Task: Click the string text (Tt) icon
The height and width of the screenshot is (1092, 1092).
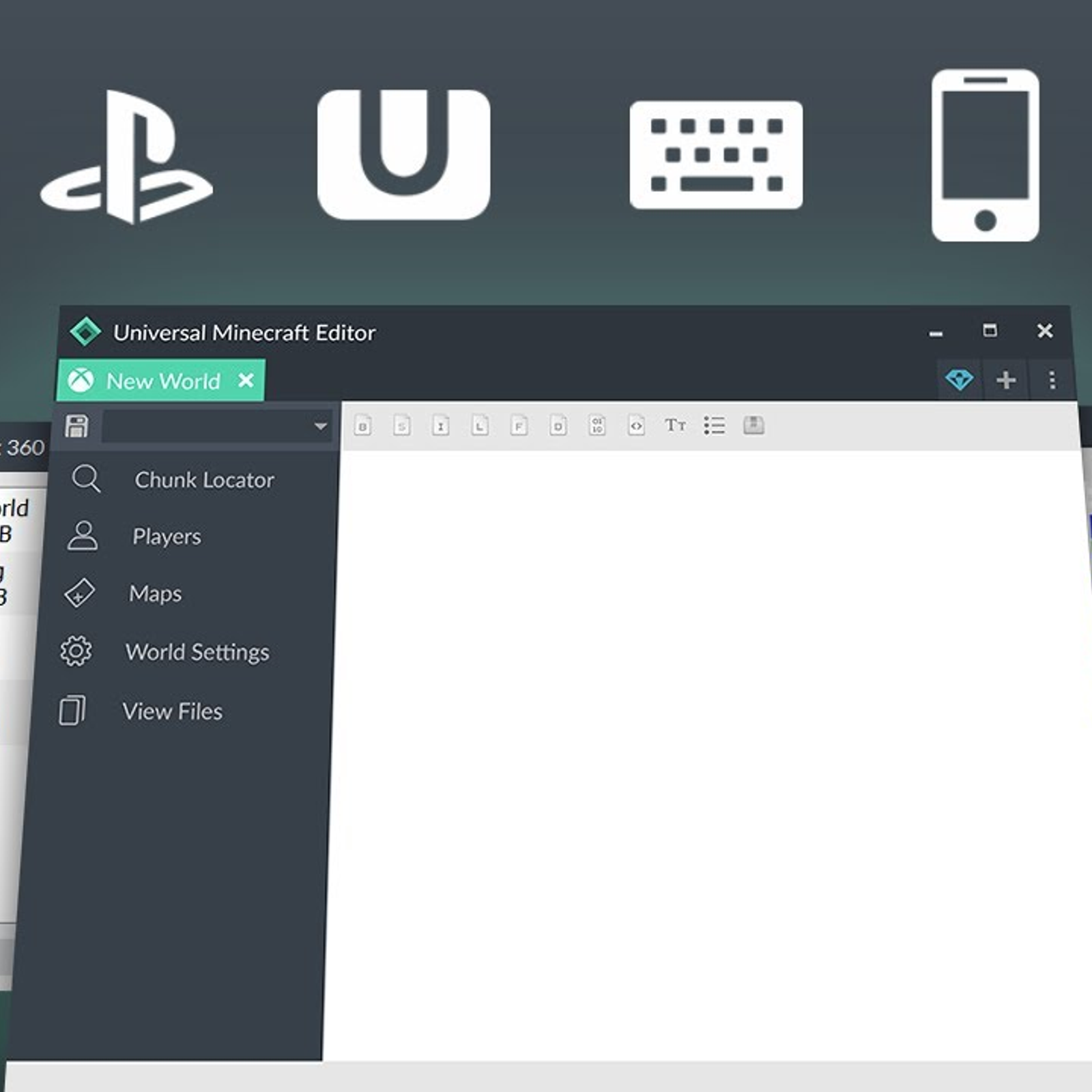Action: pyautogui.click(x=675, y=426)
